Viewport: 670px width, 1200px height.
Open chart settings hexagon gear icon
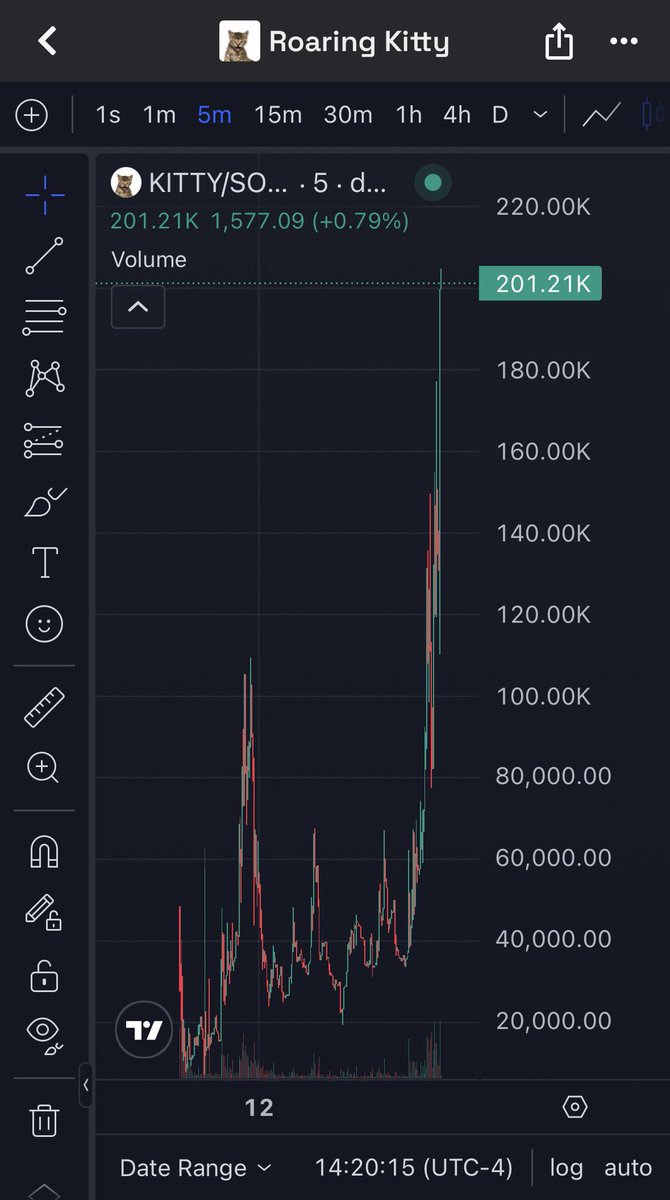click(x=574, y=1107)
